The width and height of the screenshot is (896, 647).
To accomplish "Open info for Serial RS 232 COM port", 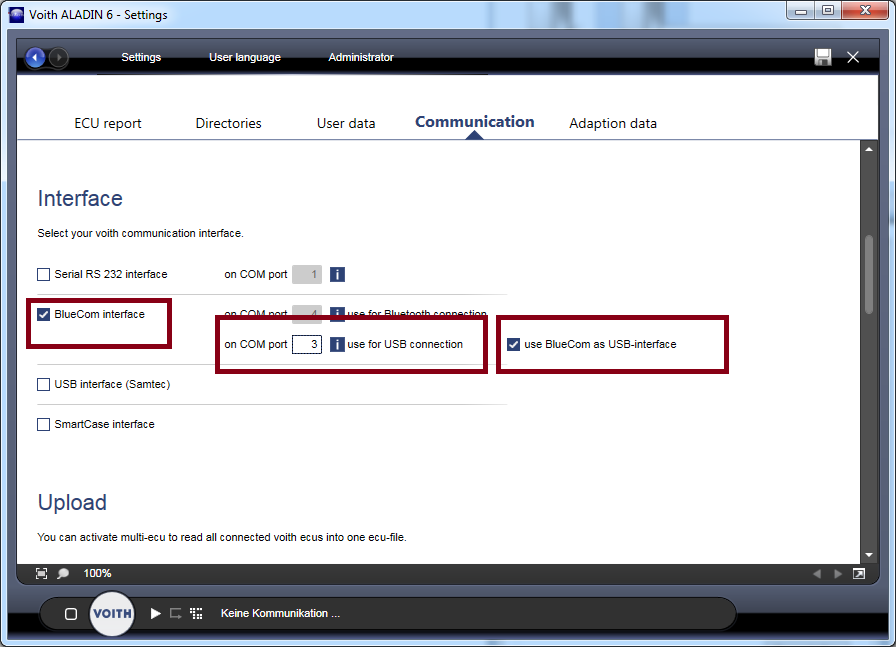I will (x=337, y=275).
